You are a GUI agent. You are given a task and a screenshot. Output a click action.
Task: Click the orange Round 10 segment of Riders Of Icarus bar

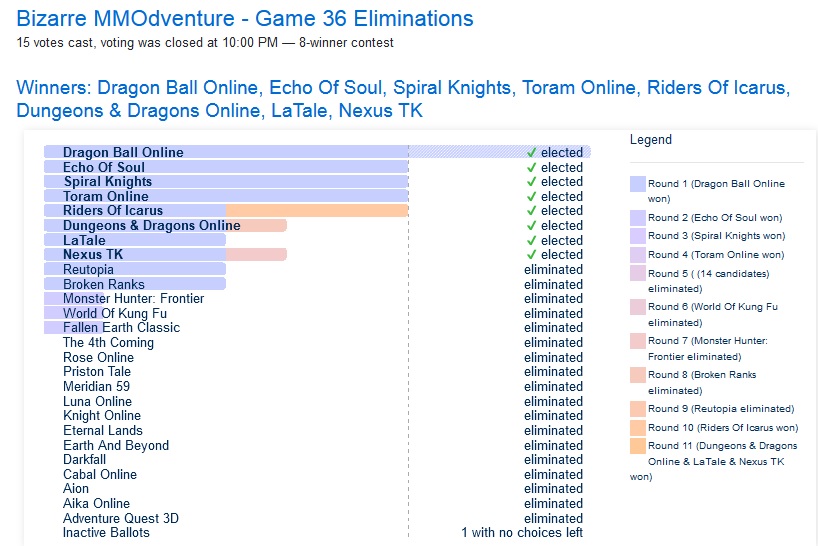(317, 211)
